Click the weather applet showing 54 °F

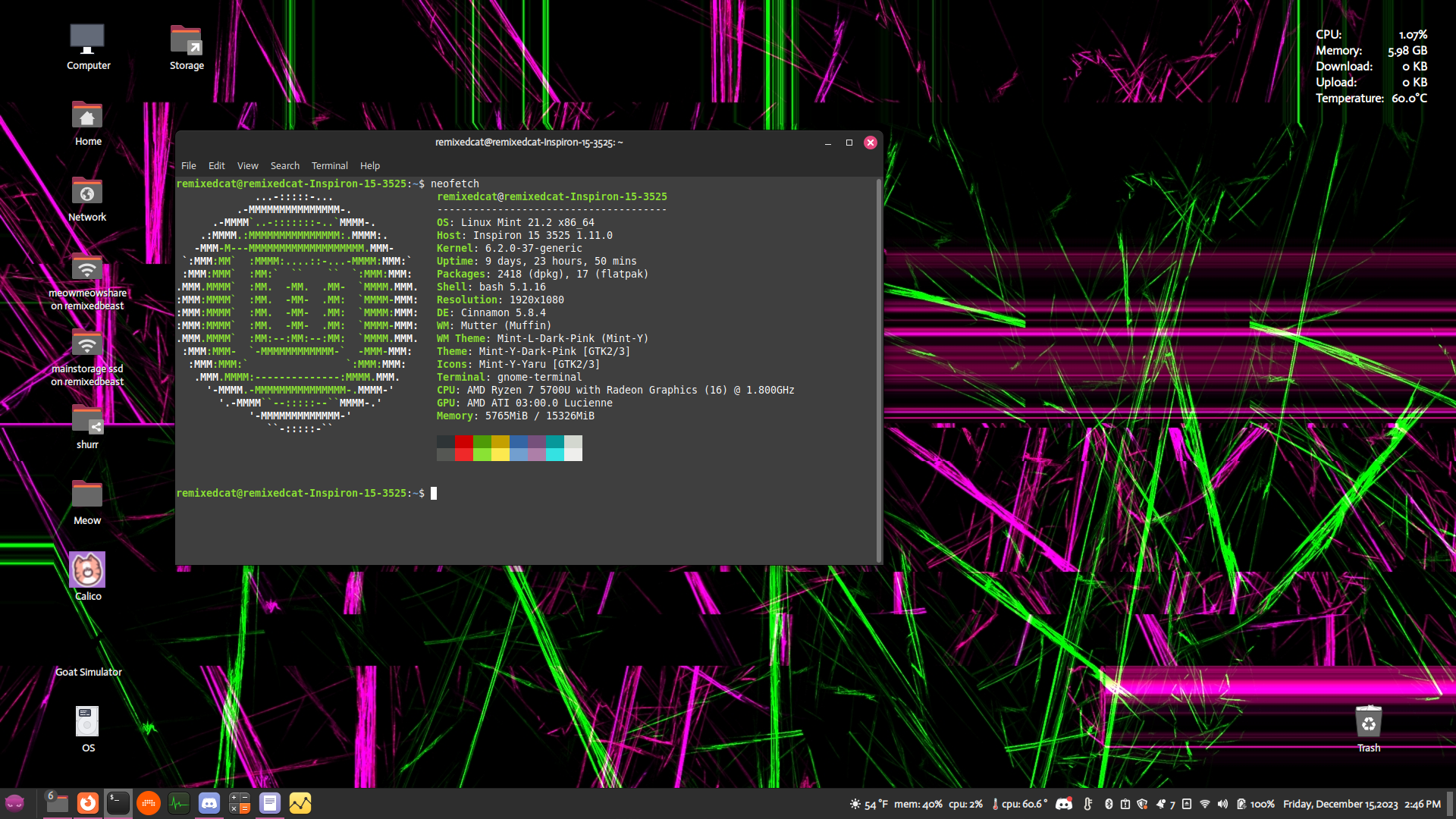coord(869,804)
